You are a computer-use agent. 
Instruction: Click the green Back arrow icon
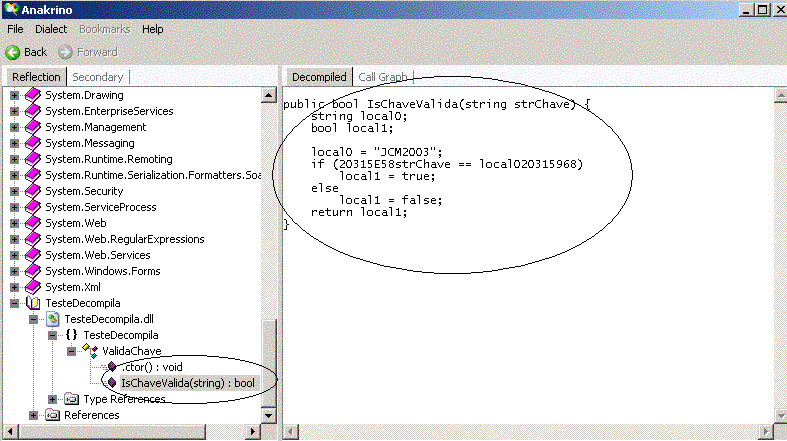point(13,52)
